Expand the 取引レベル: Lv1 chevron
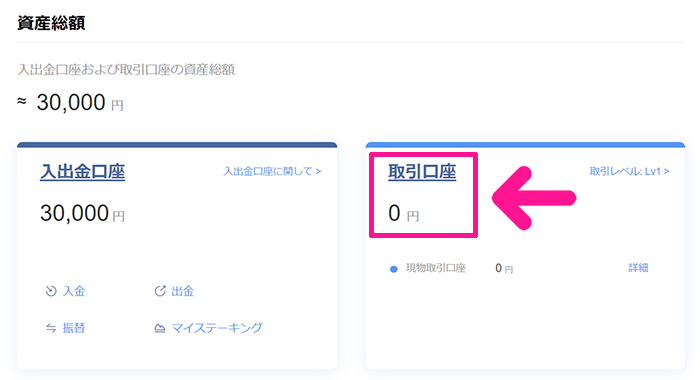This screenshot has height=380, width=700. tap(667, 171)
